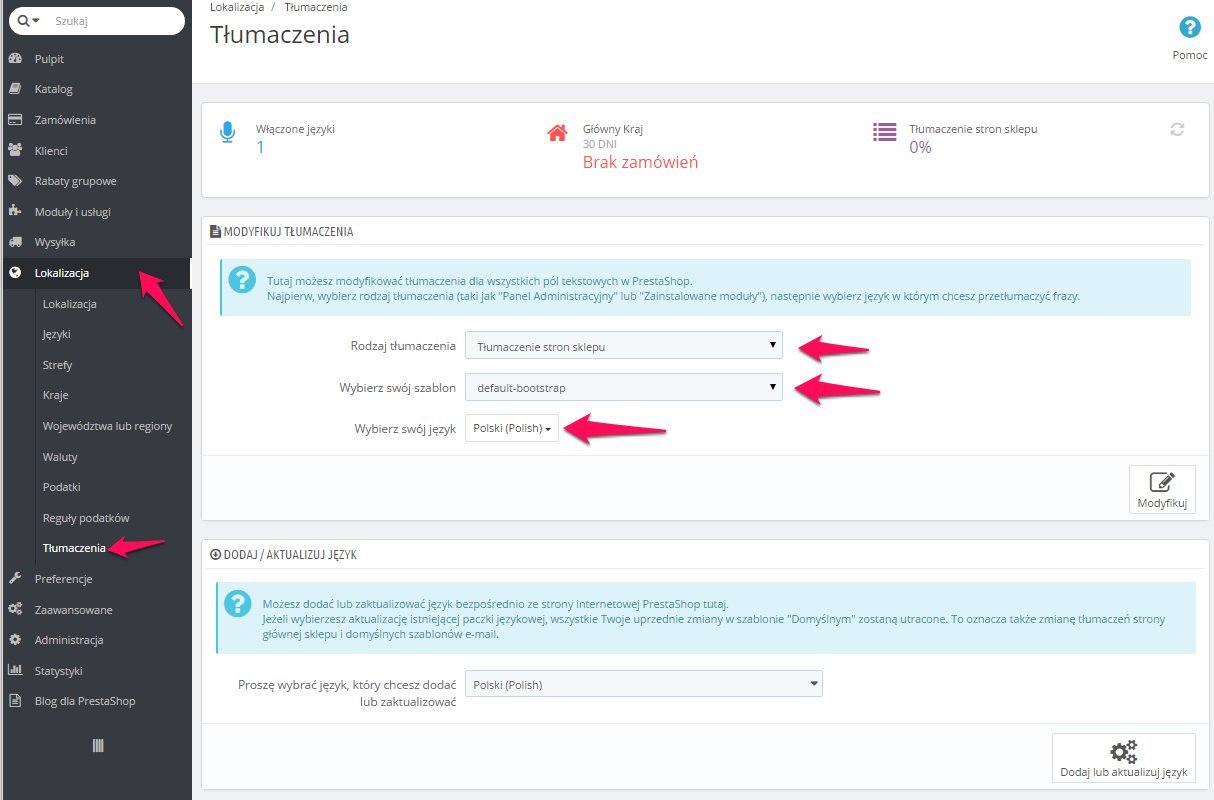The image size is (1214, 800).
Task: Click the Lokalizacja breadcrumb link
Action: (237, 7)
